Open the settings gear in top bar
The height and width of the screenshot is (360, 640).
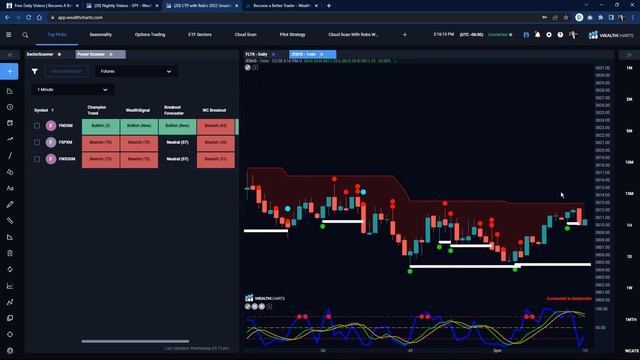[x=549, y=35]
